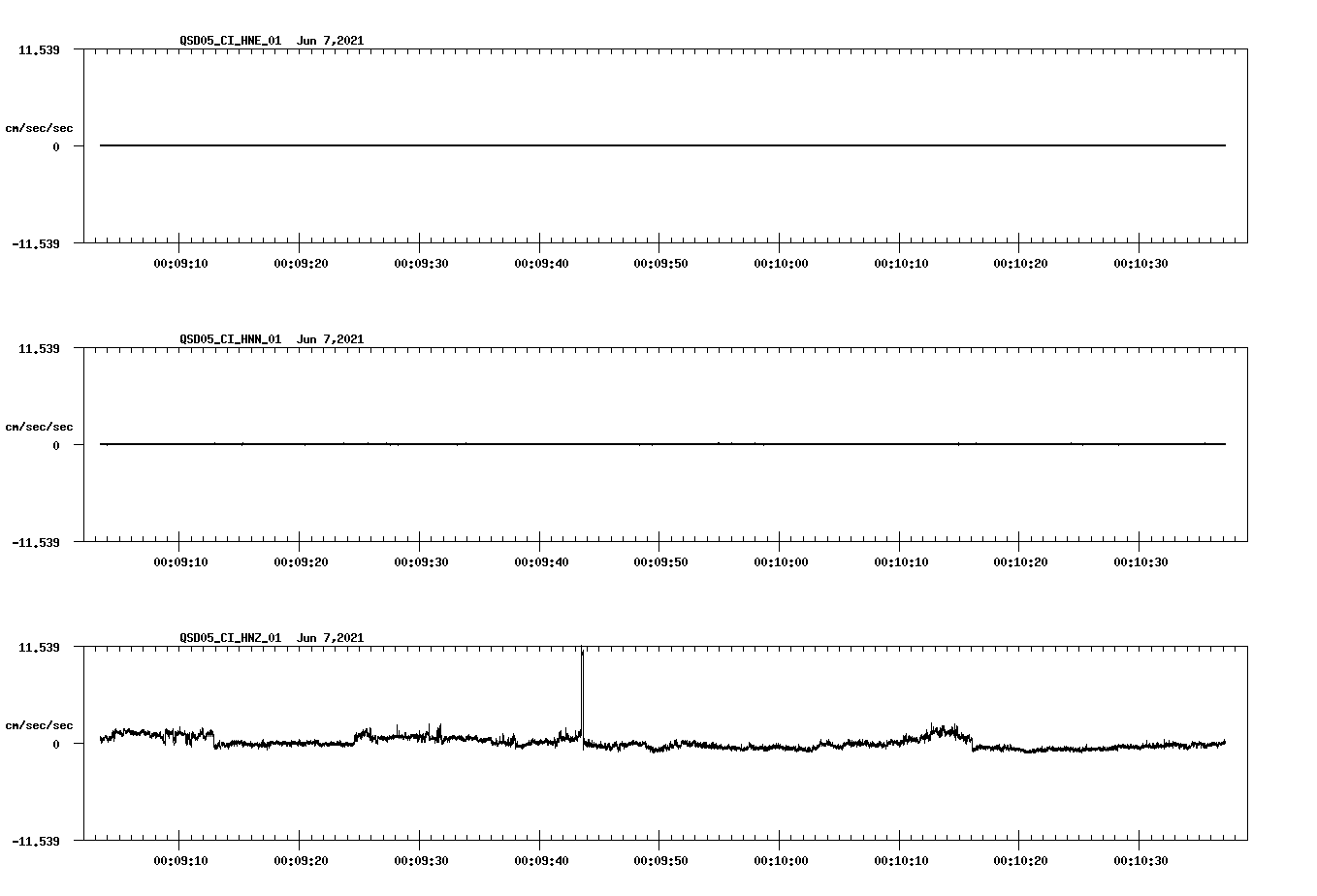The width and height of the screenshot is (1317, 896).
Task: Click the zero axis label of the HNE plot
Action: coord(56,147)
